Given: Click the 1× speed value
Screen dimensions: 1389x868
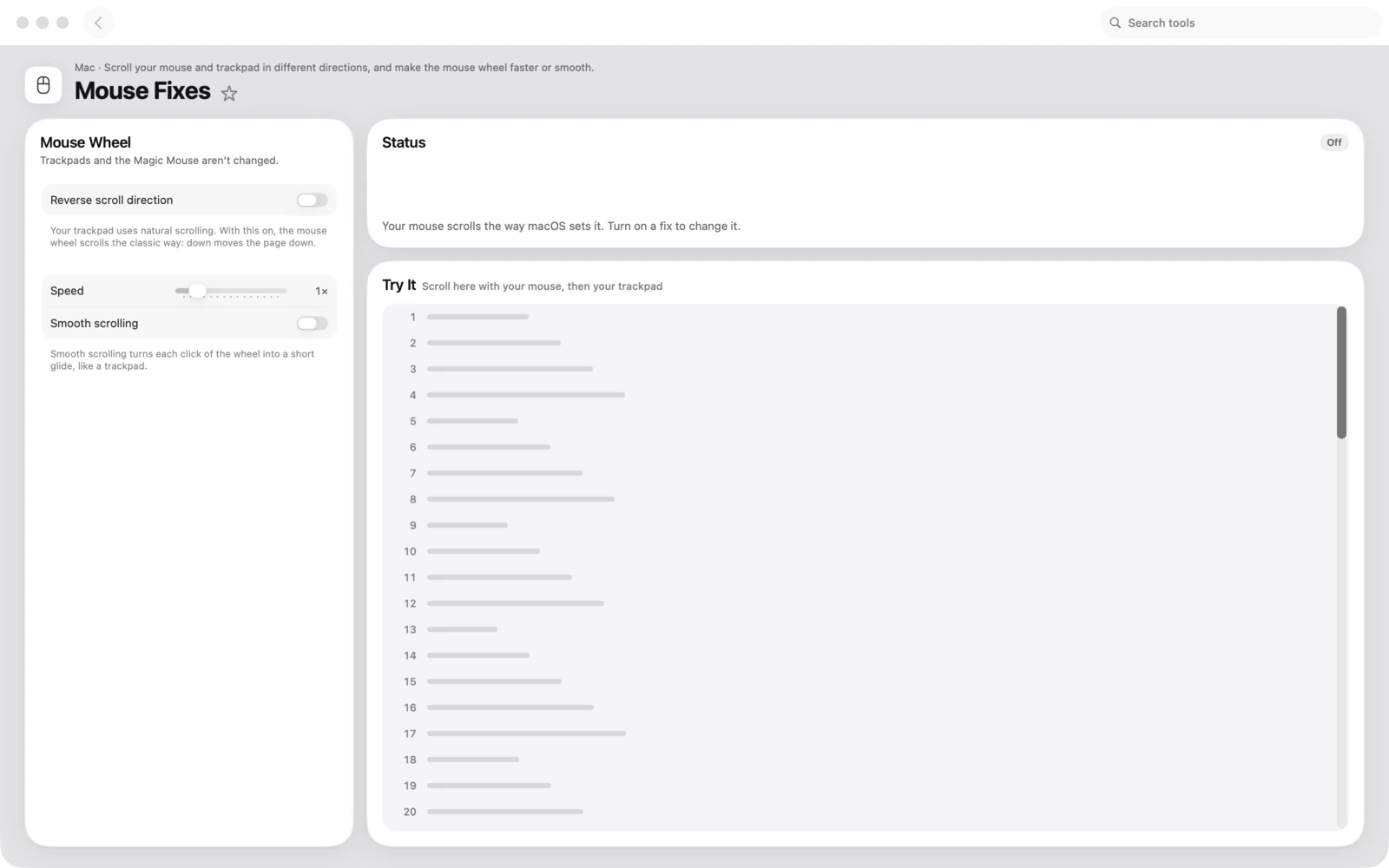Looking at the screenshot, I should tap(321, 292).
